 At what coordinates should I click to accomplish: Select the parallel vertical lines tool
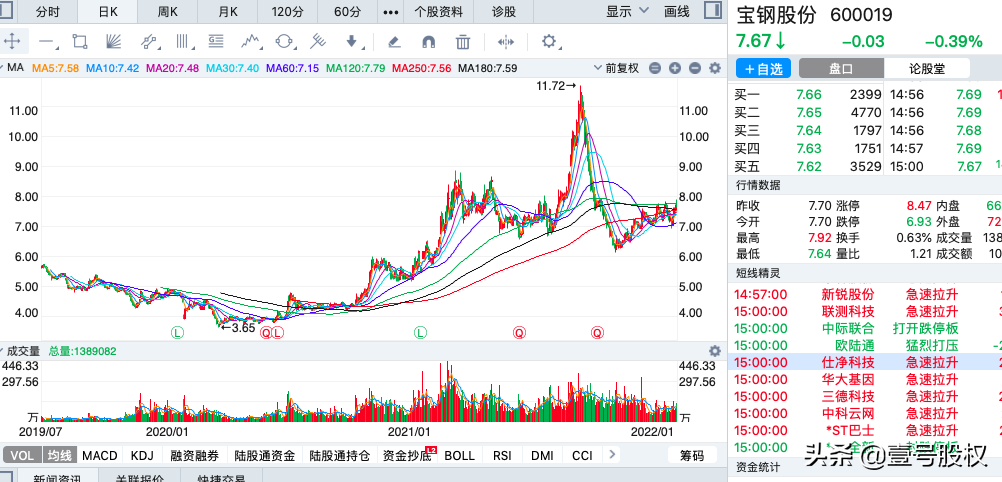point(183,42)
